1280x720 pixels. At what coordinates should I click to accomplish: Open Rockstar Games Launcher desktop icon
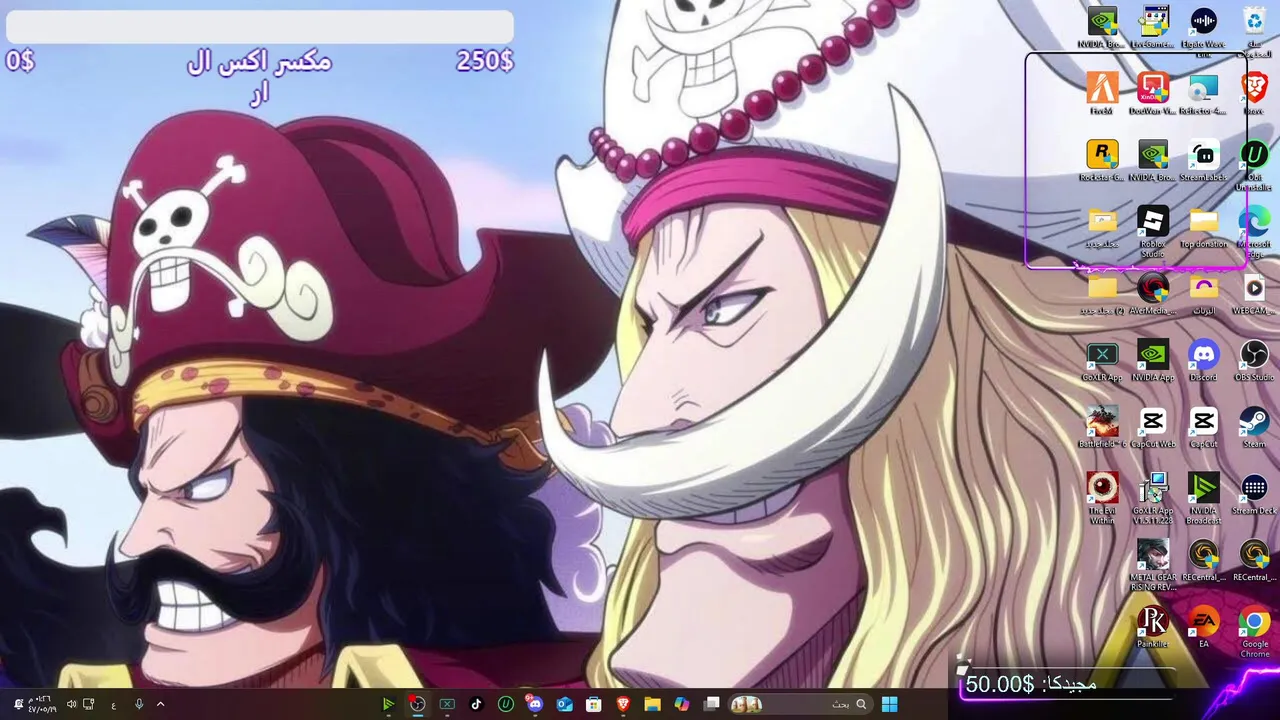(1102, 160)
